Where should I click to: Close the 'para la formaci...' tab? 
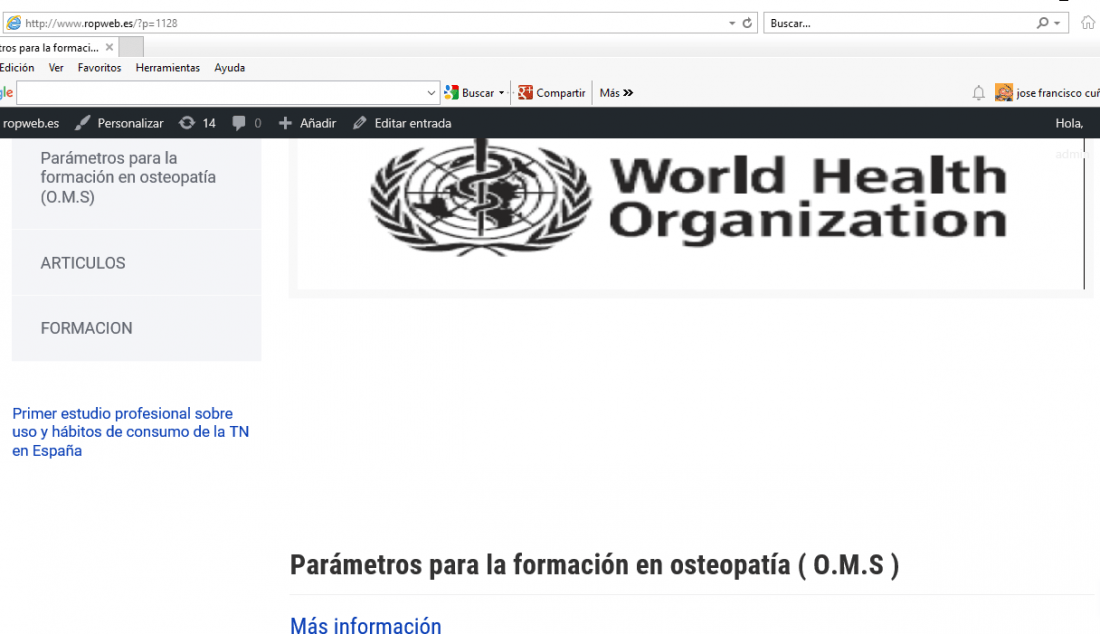pyautogui.click(x=109, y=48)
